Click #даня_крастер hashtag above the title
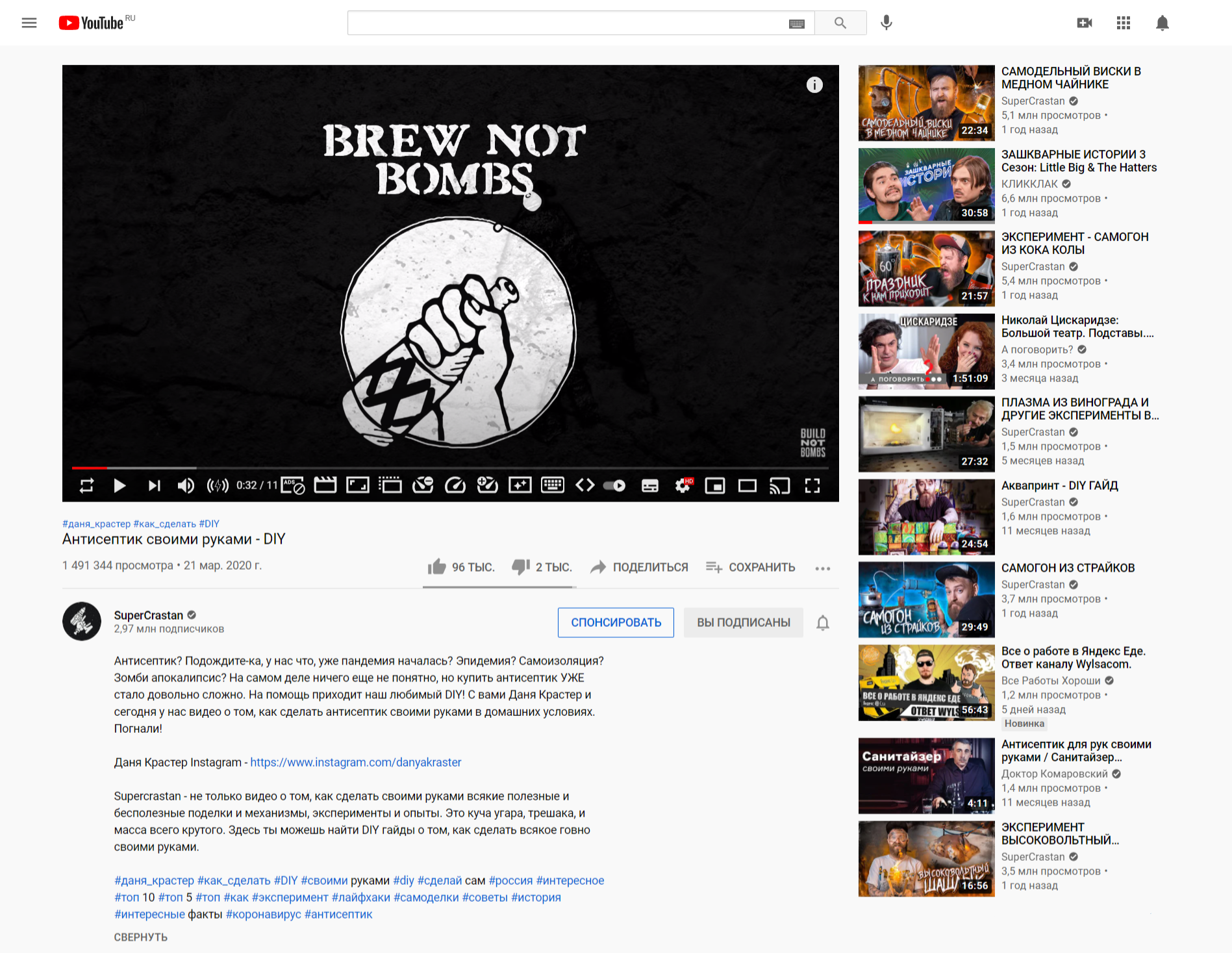Viewport: 1232px width, 953px height. click(x=96, y=524)
